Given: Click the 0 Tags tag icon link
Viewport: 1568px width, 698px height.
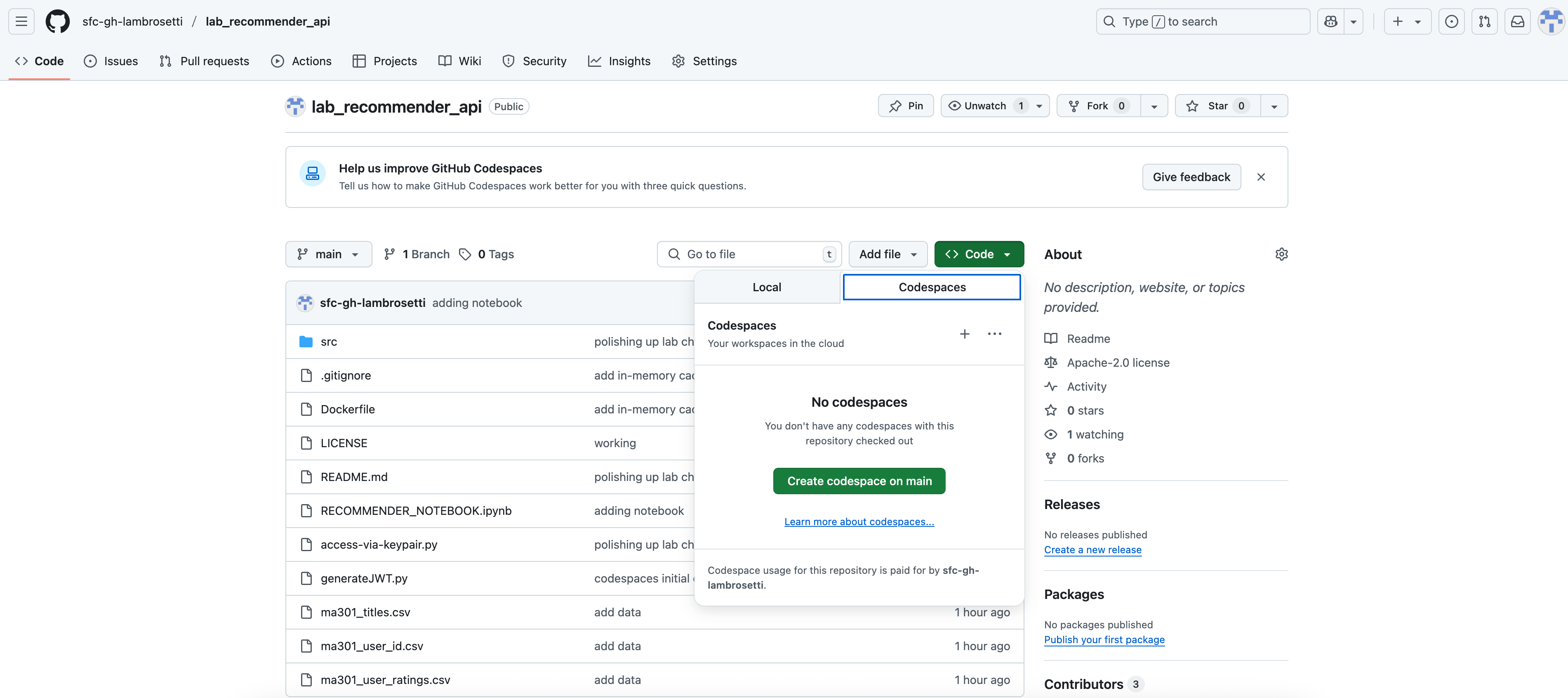Looking at the screenshot, I should [x=486, y=254].
